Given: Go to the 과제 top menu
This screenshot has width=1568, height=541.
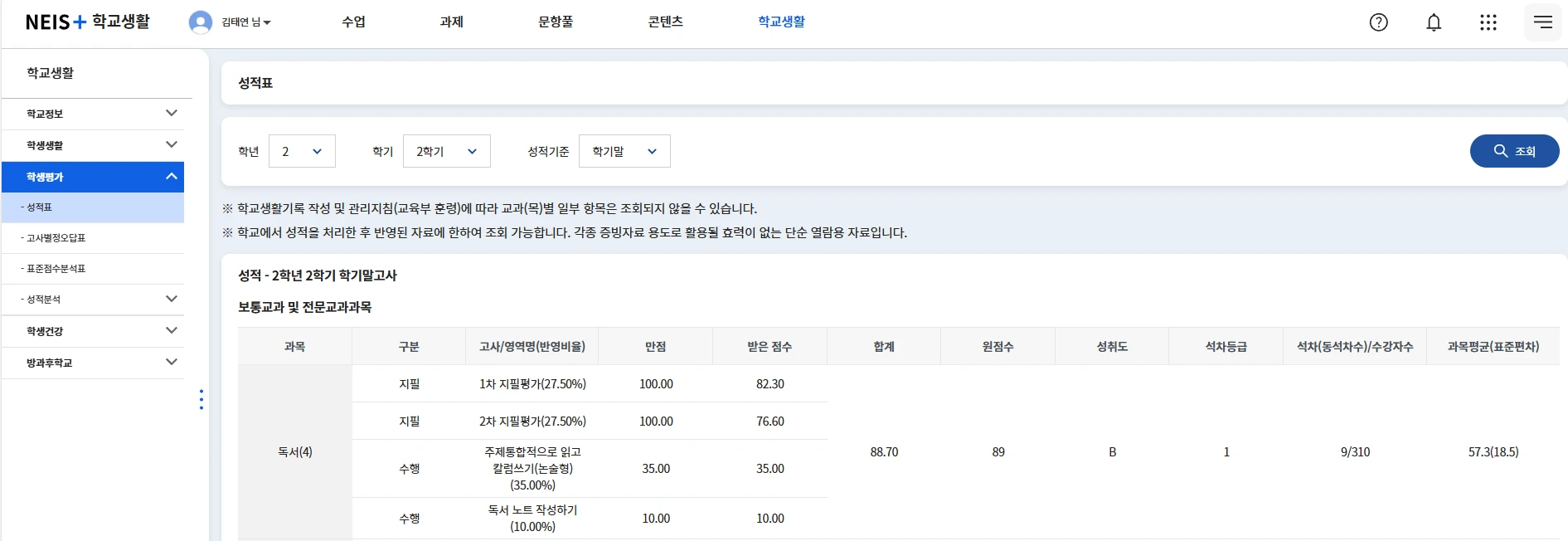Looking at the screenshot, I should pyautogui.click(x=451, y=22).
